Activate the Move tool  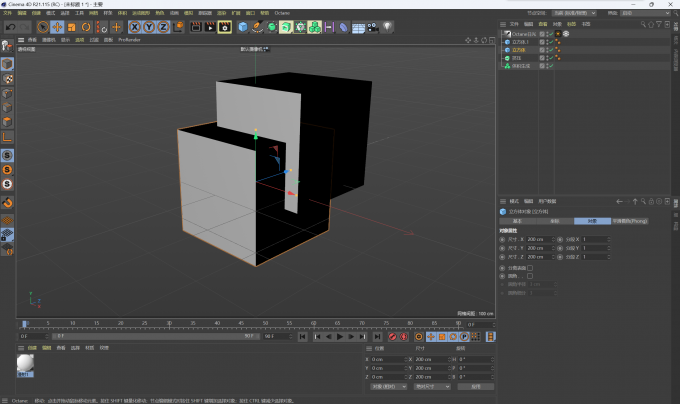pos(57,27)
